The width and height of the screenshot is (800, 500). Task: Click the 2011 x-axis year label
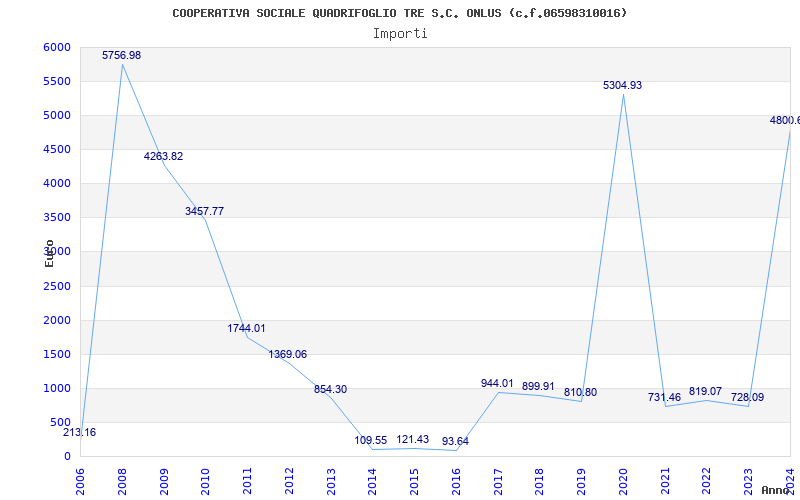click(x=247, y=481)
